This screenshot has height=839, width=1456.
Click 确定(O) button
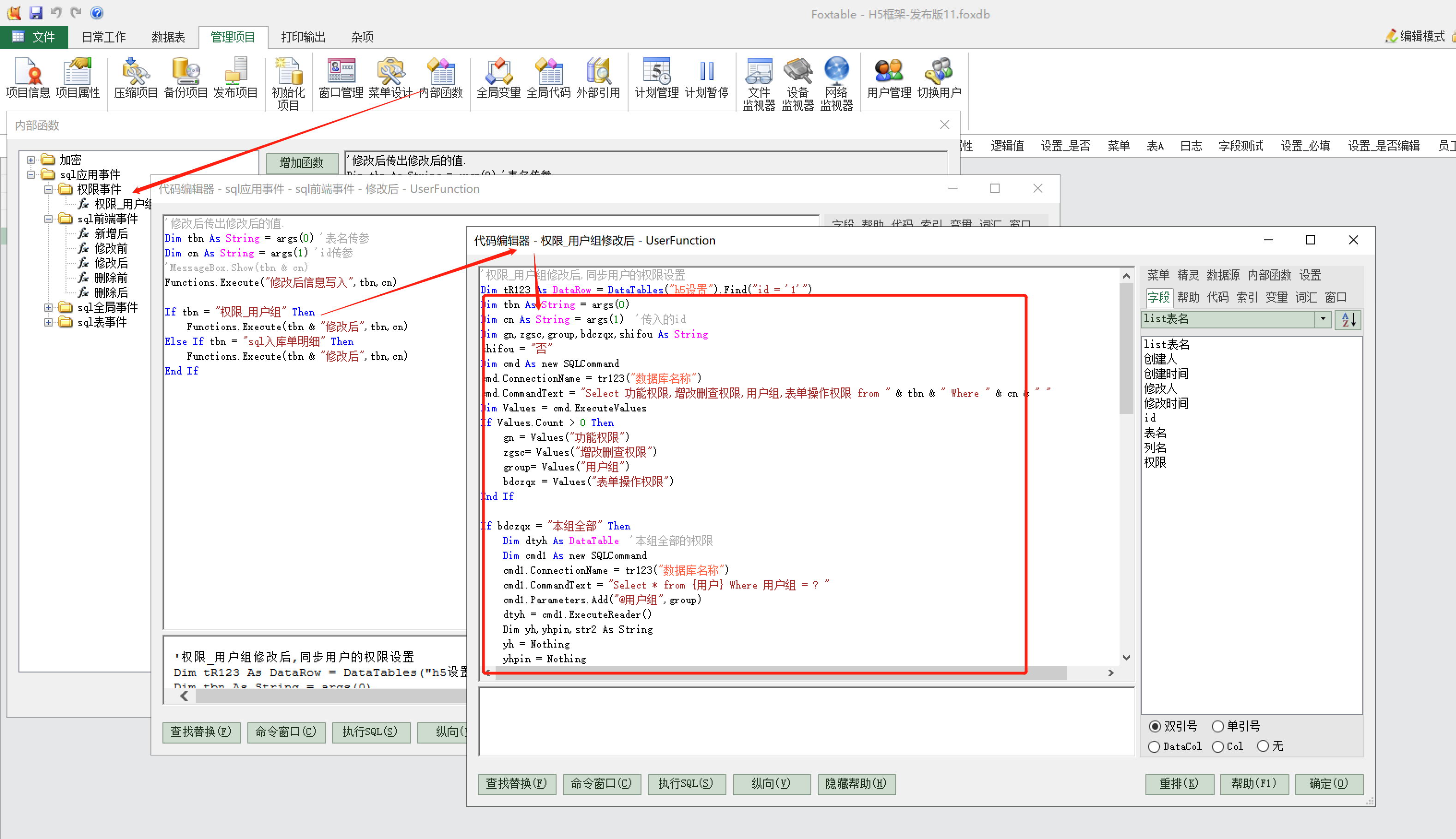(x=1329, y=784)
